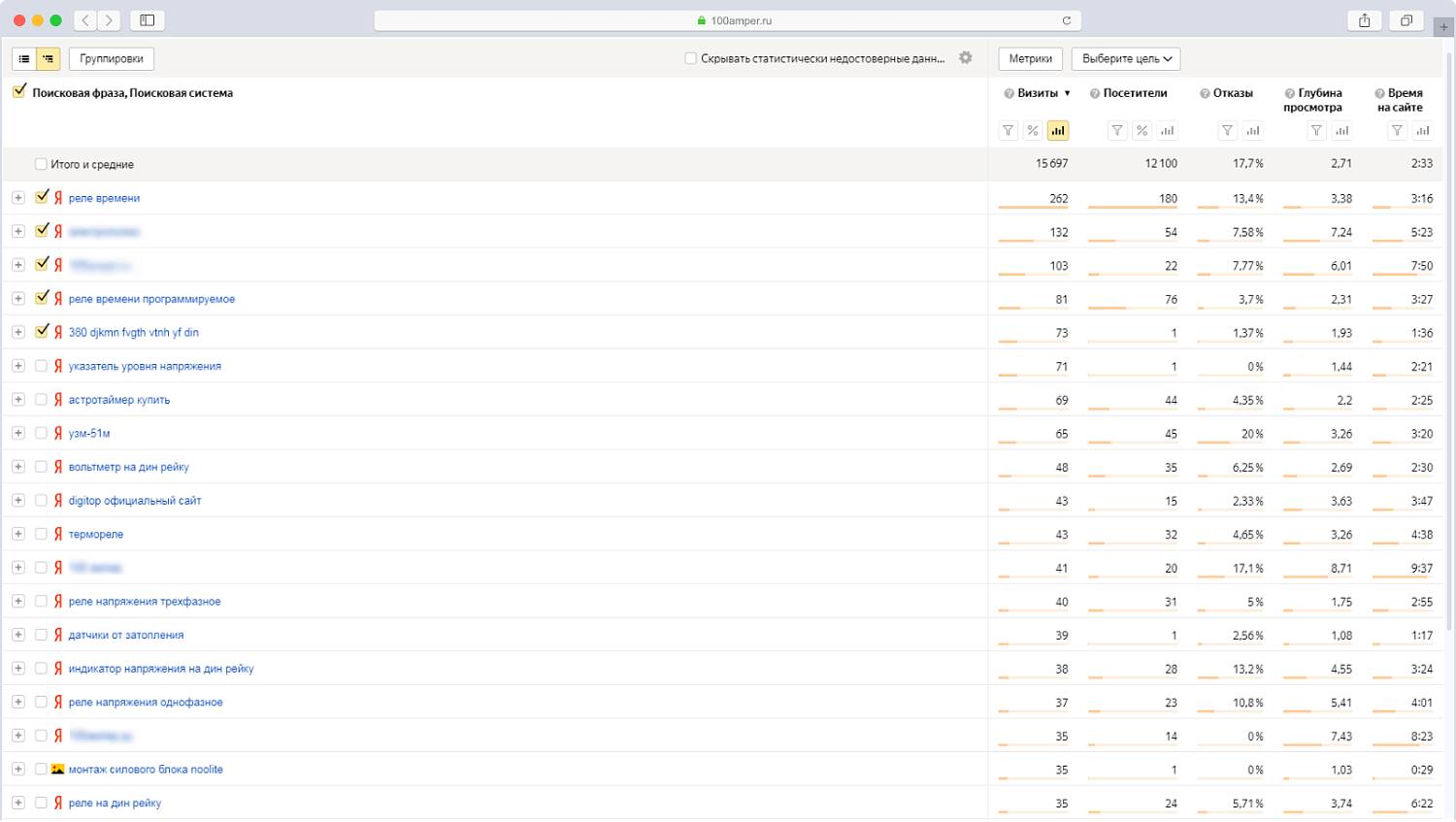Sort by Глубина просмотра column header
Screen dimensions: 1456x822
1313,100
